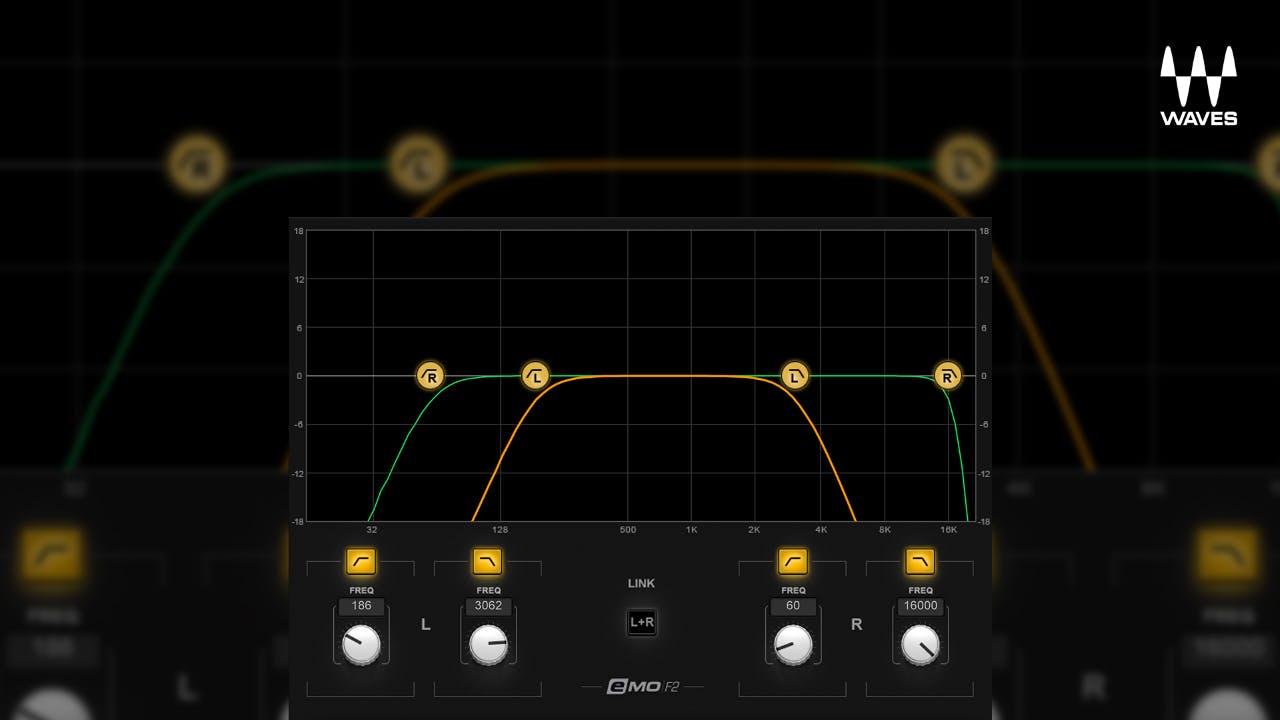This screenshot has height=720, width=1280.
Task: Click the 1K frequency axis label
Action: click(x=691, y=530)
